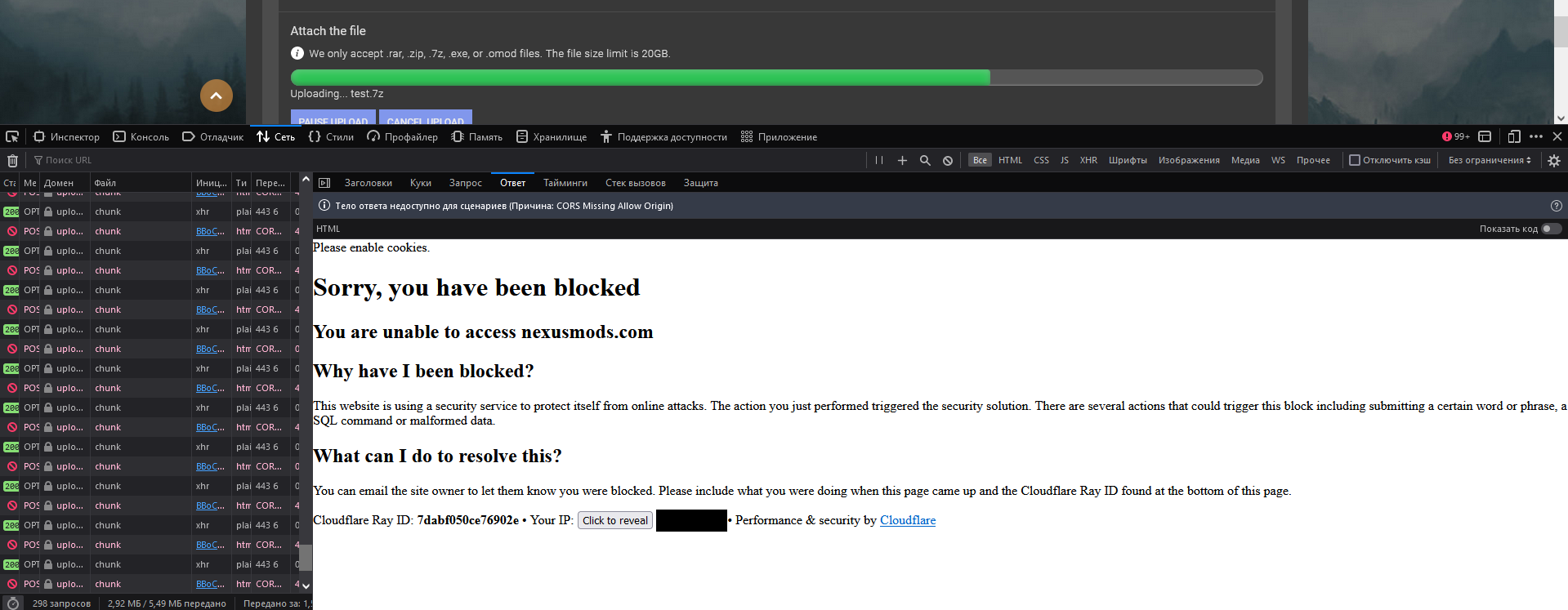Sort requests by the Файл column header
The image size is (1568, 610).
pos(141,183)
